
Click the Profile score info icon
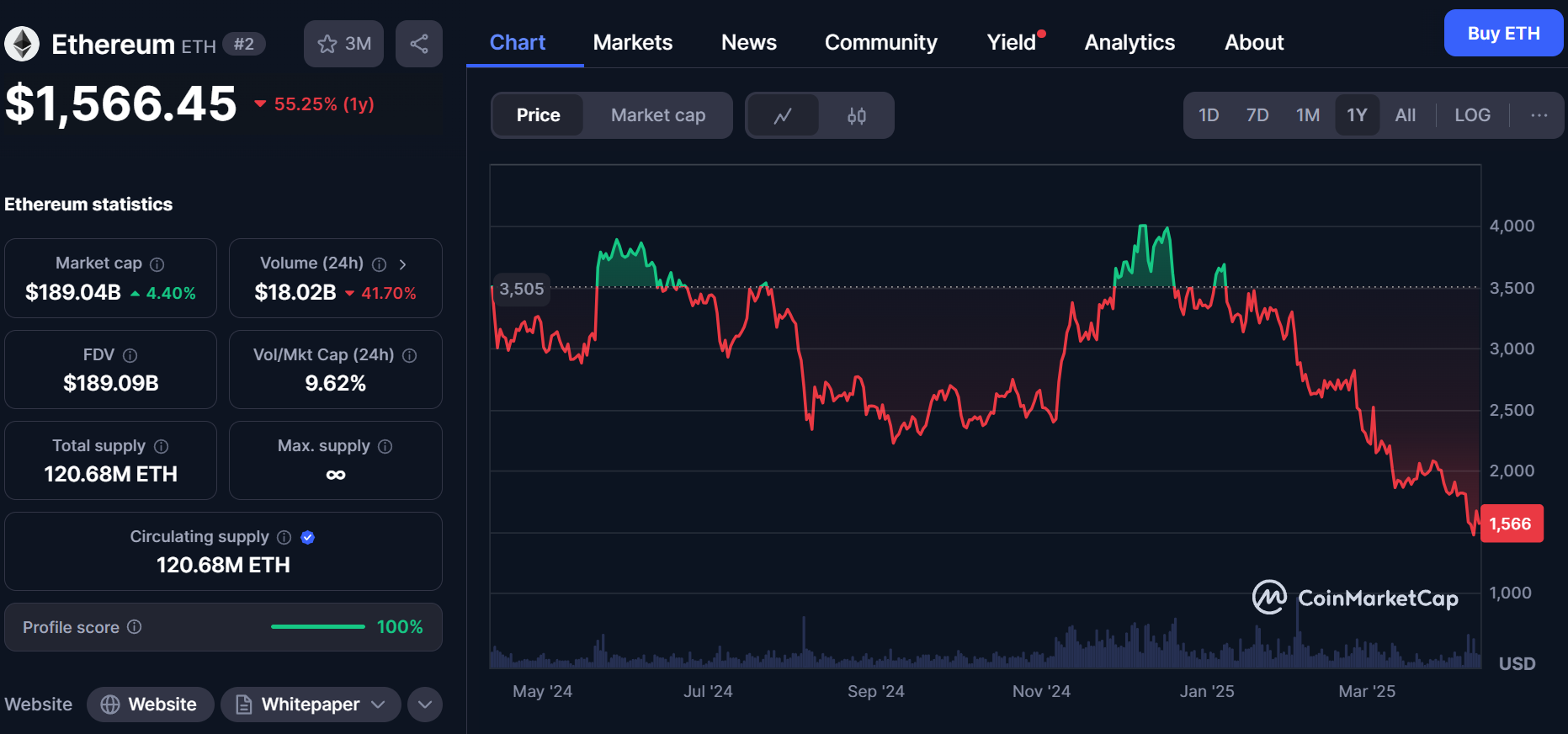(x=135, y=627)
